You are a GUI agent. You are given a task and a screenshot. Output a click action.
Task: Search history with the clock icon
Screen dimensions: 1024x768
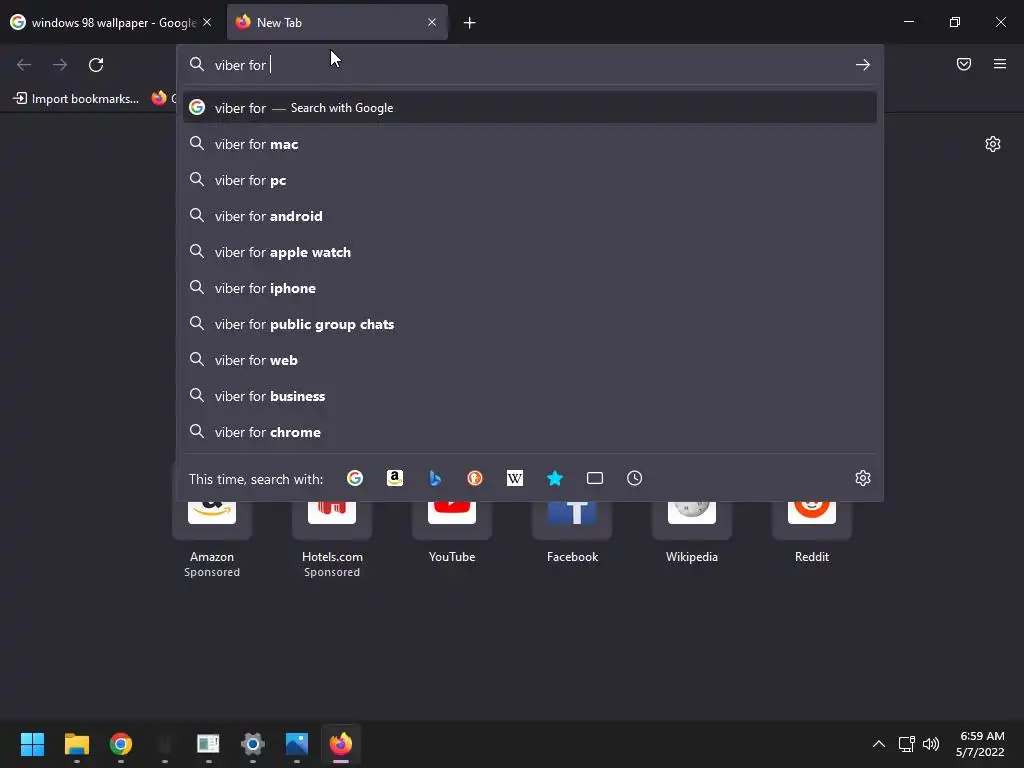(635, 478)
